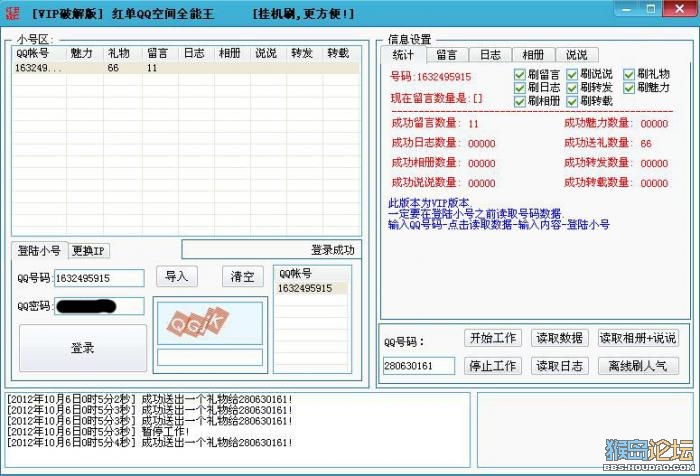The width and height of the screenshot is (700, 476).
Task: Toggle the 刷相册 checkbox
Action: pos(520,102)
